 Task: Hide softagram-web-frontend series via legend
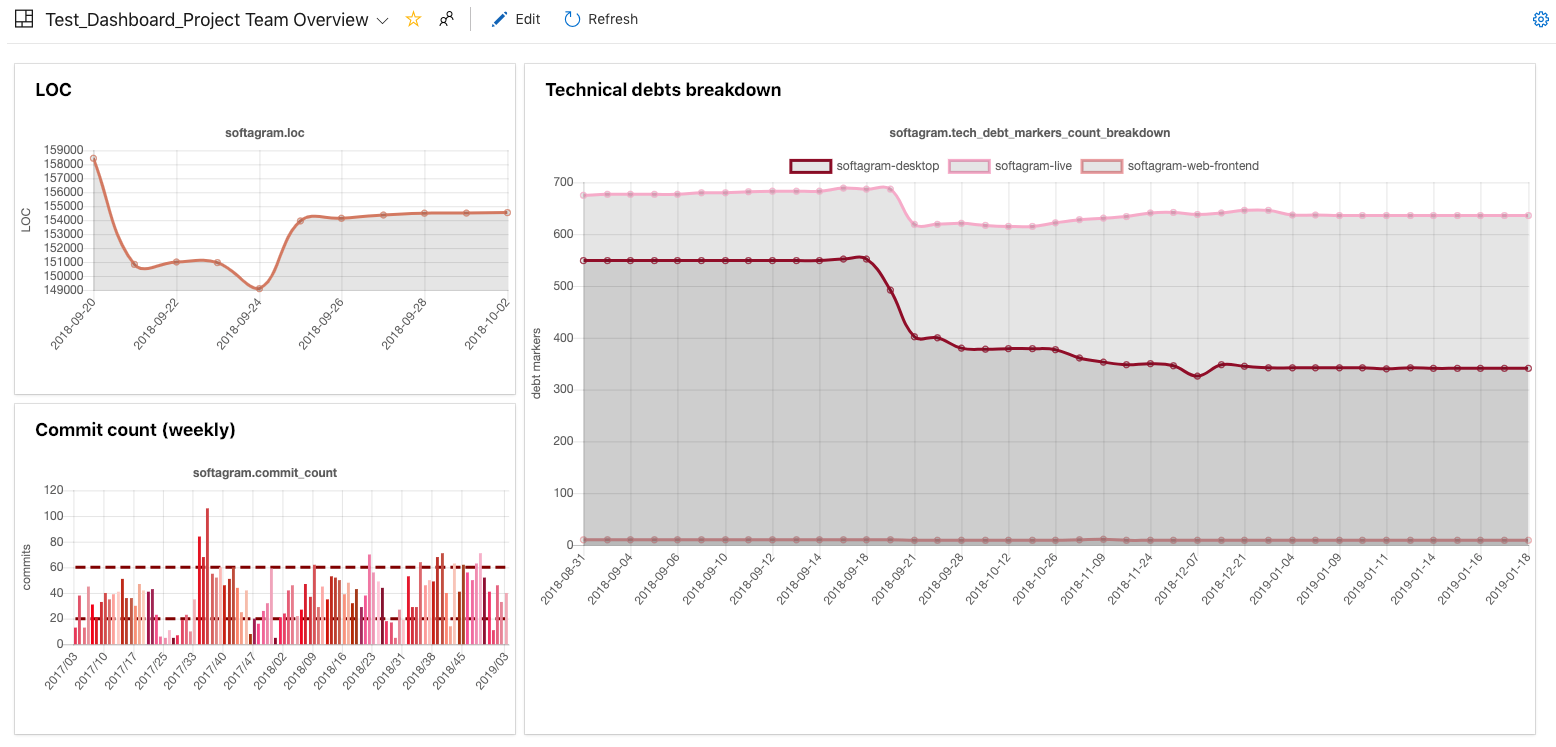pyautogui.click(x=1192, y=166)
